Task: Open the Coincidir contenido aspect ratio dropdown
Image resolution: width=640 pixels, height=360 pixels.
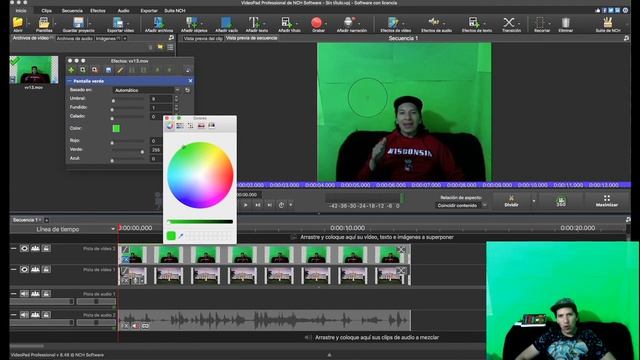Action: [x=461, y=205]
